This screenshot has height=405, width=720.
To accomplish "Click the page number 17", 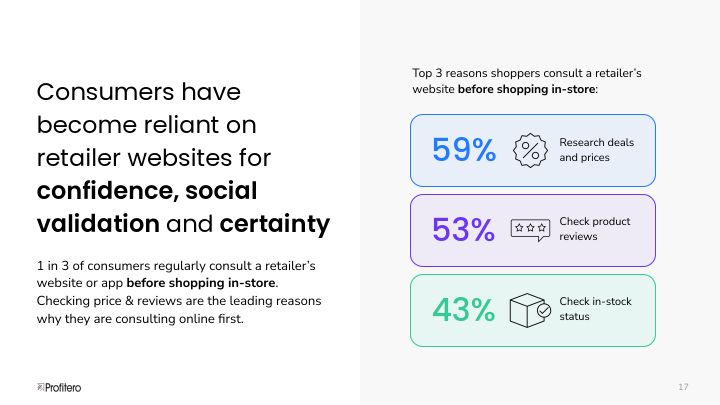I will coord(683,387).
